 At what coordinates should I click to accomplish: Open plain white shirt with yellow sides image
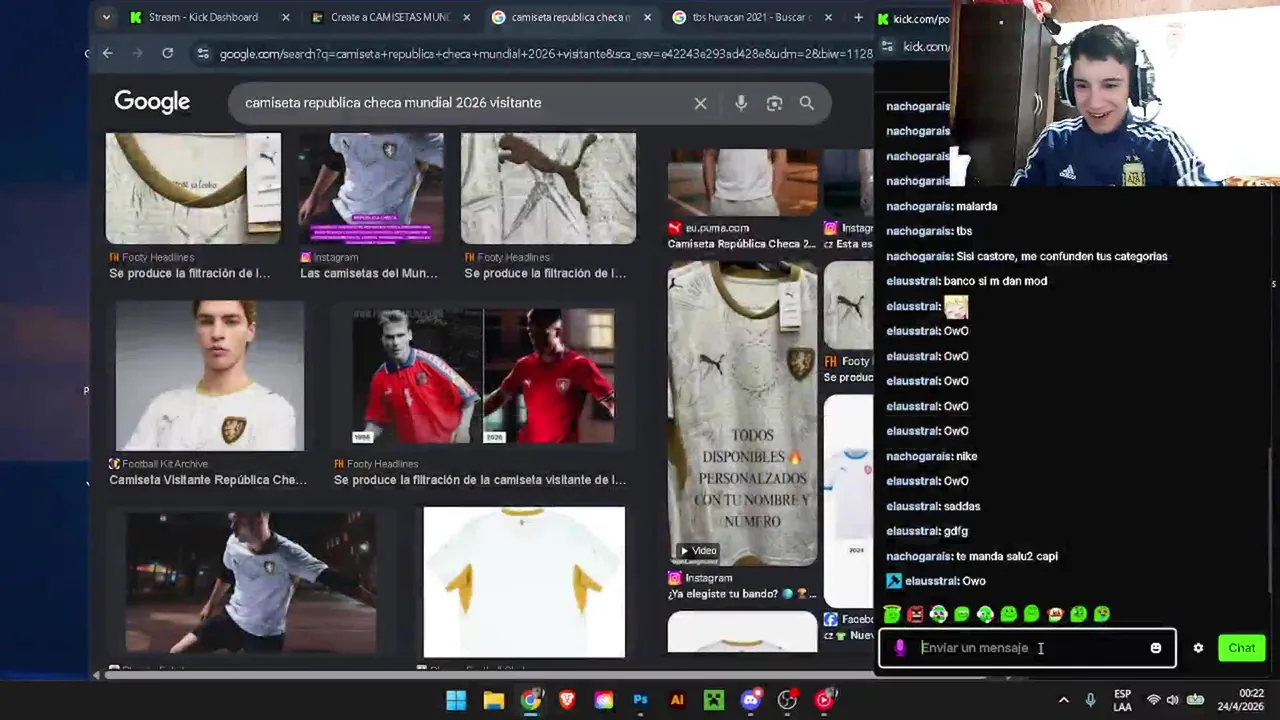point(524,582)
